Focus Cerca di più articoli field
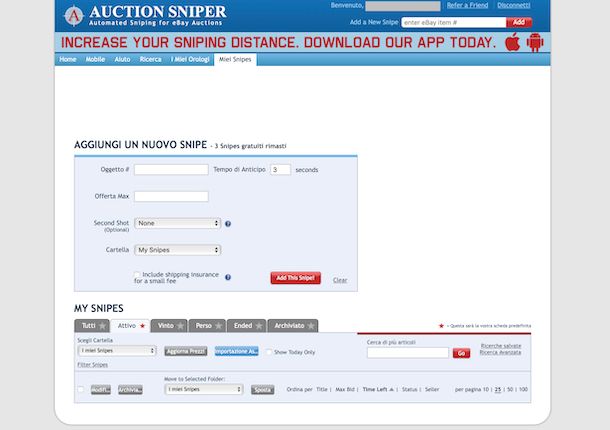Viewport: 610px width, 430px height. (x=408, y=353)
